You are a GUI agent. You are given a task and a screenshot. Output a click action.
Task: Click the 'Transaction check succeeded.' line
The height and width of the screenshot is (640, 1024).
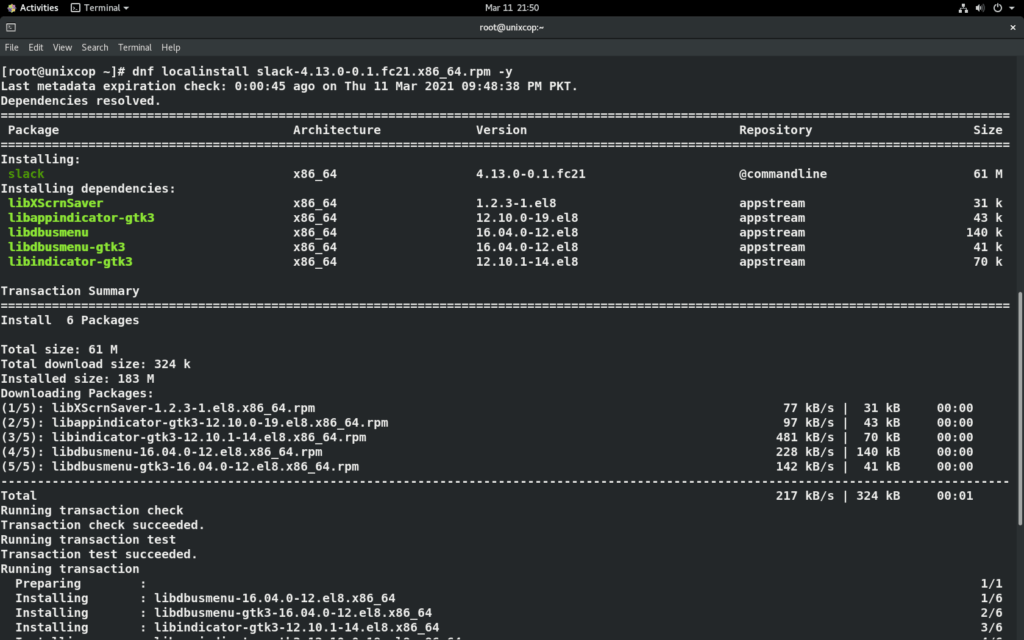pyautogui.click(x=103, y=525)
